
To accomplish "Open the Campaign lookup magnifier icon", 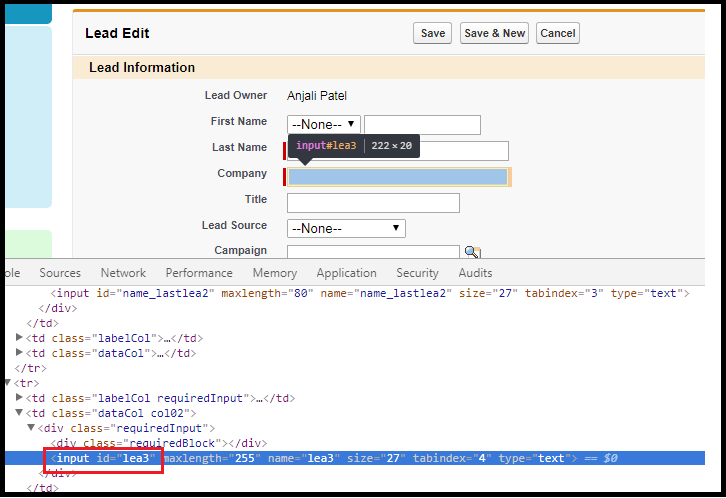I will [472, 252].
